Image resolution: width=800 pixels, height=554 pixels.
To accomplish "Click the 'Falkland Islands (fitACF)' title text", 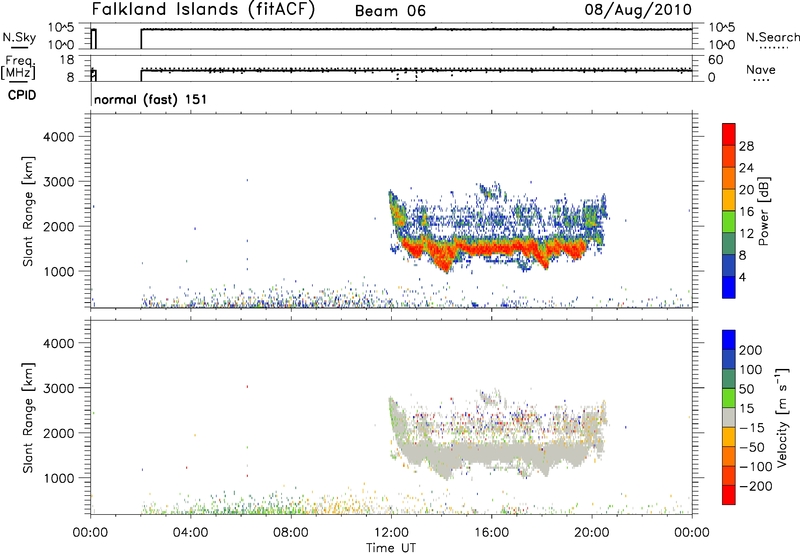I will [203, 10].
